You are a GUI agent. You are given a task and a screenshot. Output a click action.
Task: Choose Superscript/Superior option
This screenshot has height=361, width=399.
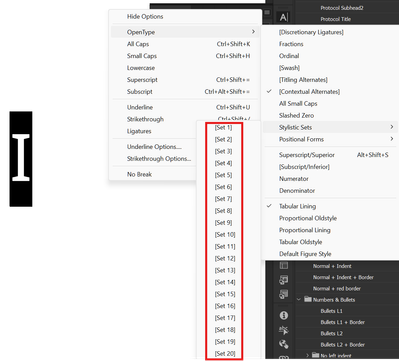307,155
